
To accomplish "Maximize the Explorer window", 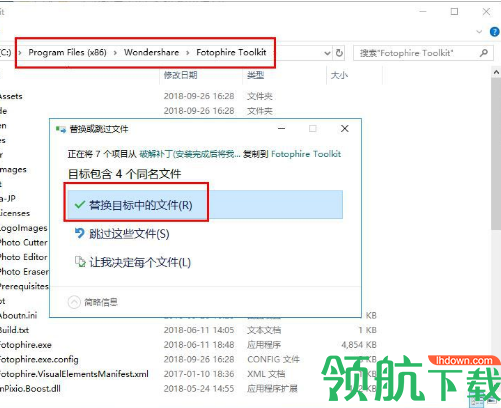I will pyautogui.click(x=454, y=12).
